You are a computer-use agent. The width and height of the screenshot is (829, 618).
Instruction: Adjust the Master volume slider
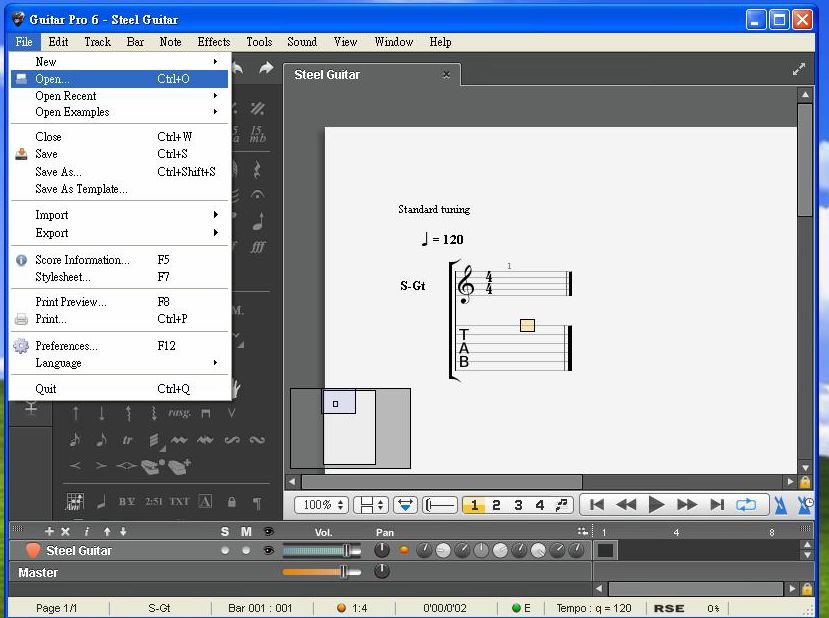coord(321,571)
